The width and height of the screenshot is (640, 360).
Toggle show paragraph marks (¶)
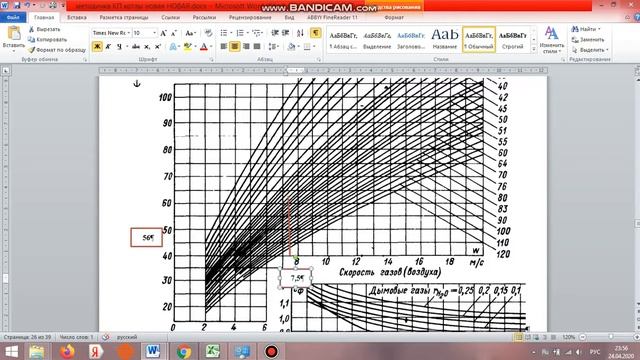click(316, 33)
